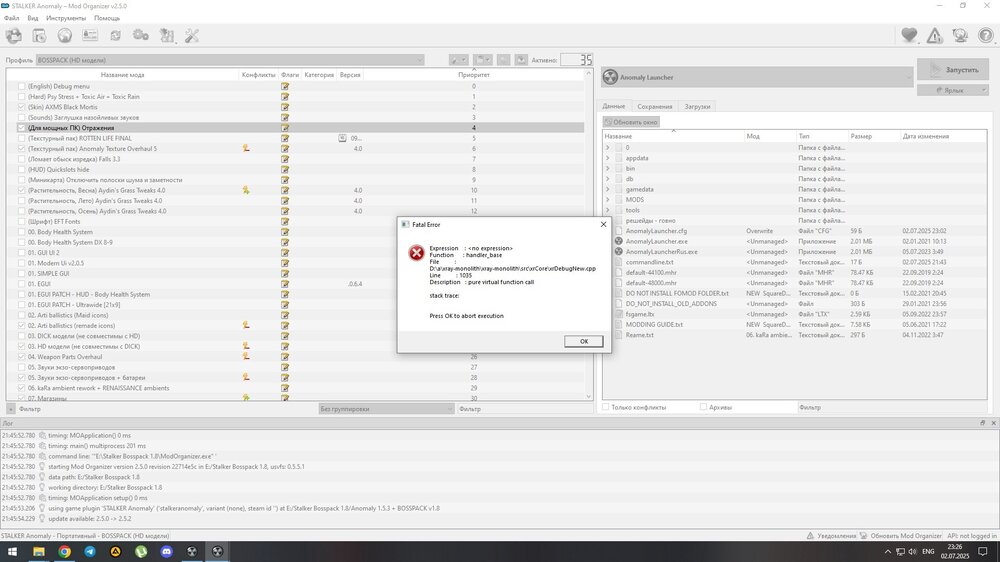This screenshot has width=1000, height=562.
Task: Click the Запустить run button
Action: [x=953, y=70]
